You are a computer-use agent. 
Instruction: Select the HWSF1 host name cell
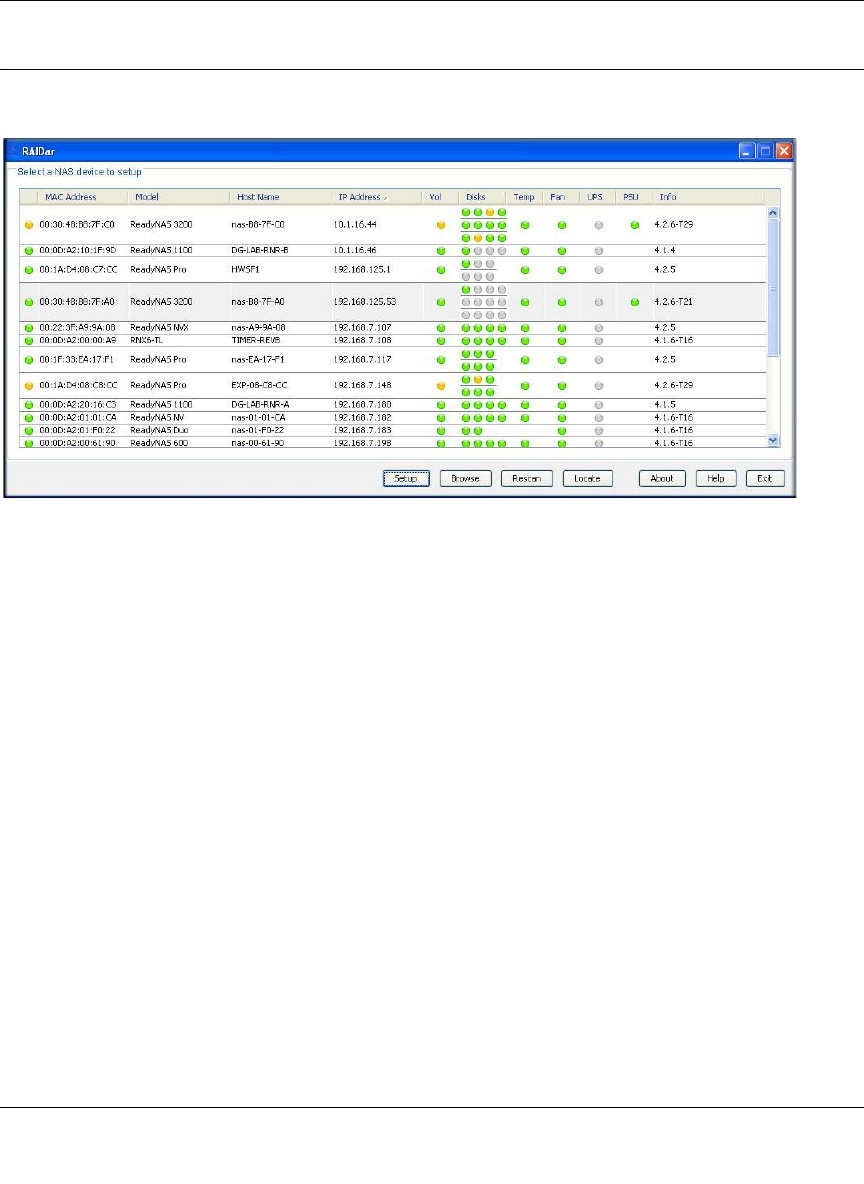click(x=245, y=270)
